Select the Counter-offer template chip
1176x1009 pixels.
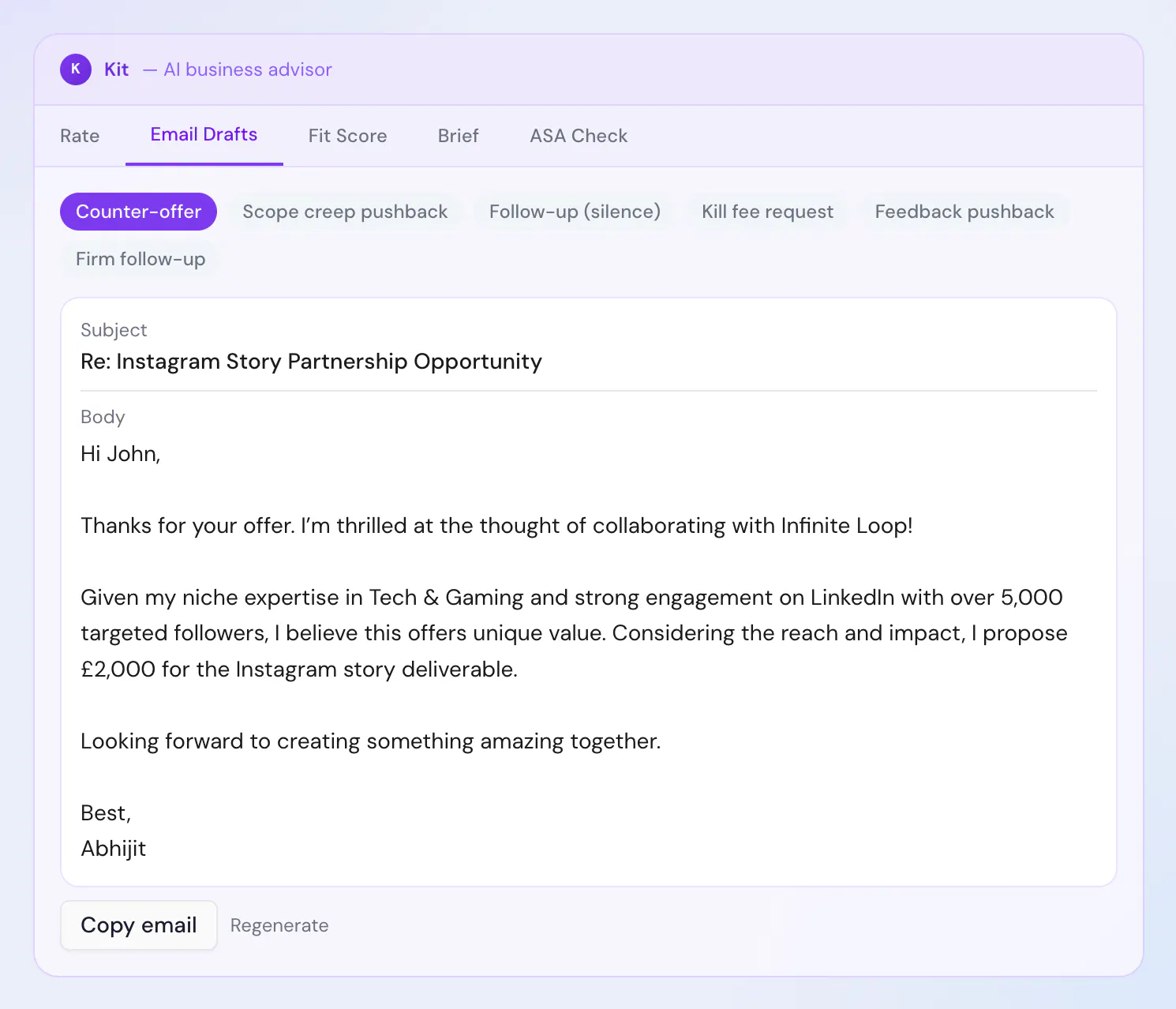coord(138,212)
